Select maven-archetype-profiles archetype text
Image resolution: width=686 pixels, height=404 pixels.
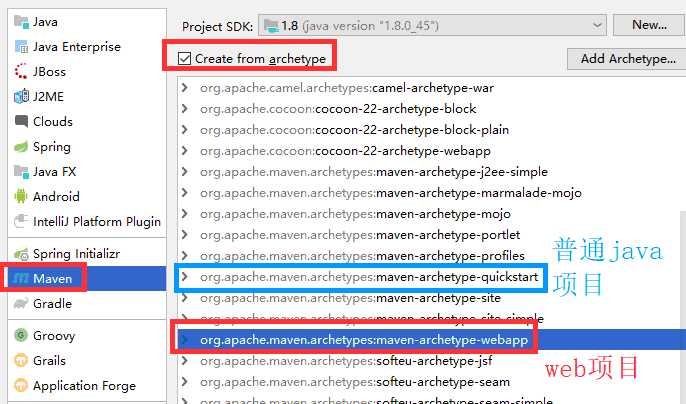point(362,256)
